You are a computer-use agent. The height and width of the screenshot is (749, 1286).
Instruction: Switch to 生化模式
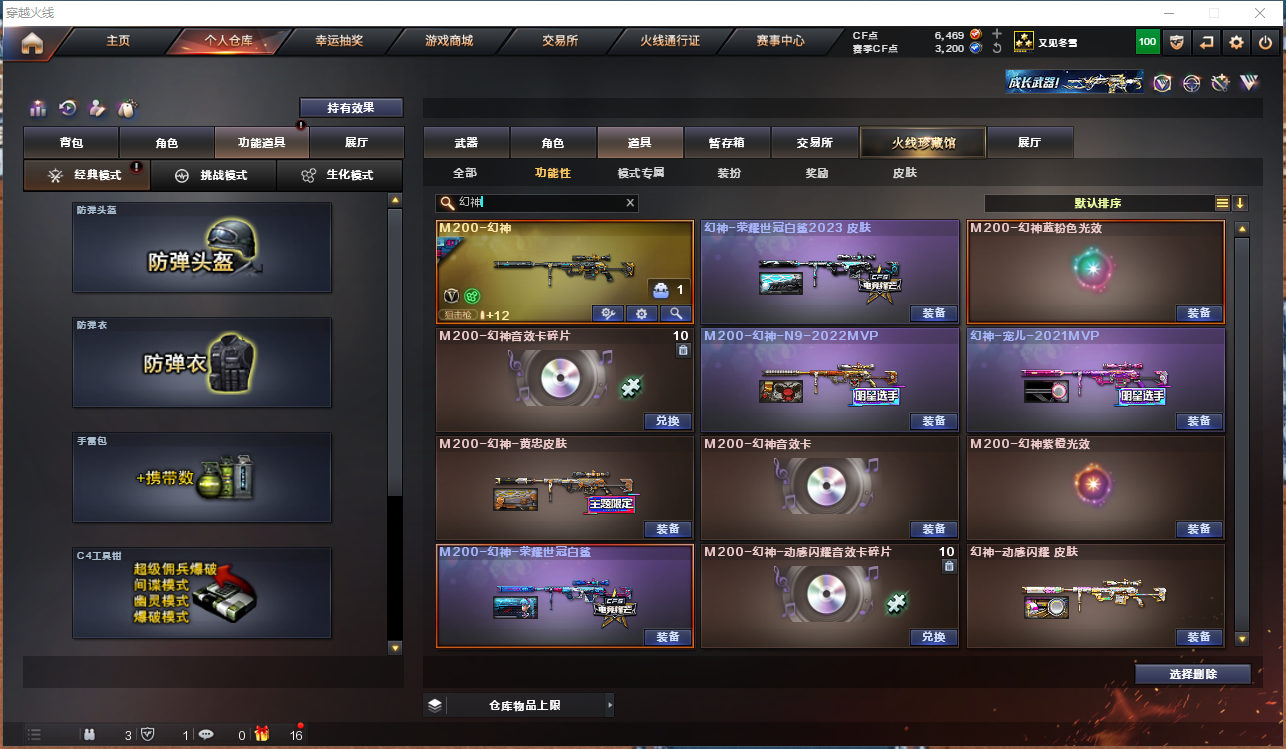[x=340, y=175]
